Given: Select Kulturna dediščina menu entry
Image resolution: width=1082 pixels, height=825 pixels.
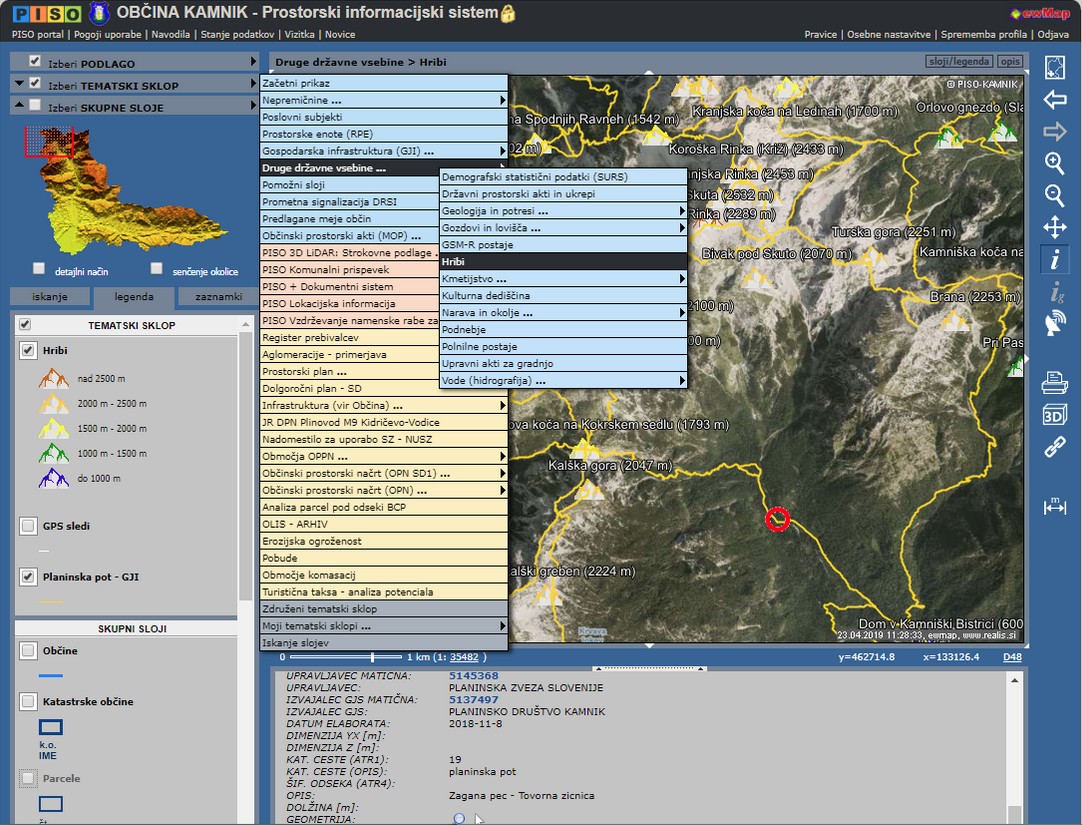Looking at the screenshot, I should tap(563, 296).
